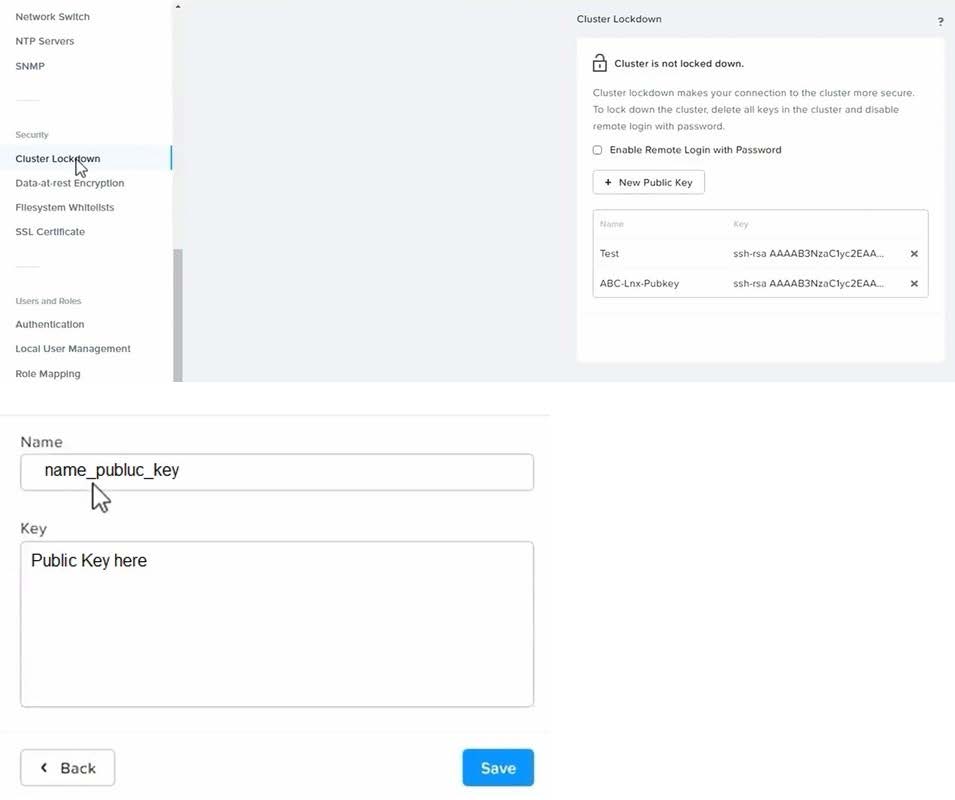
Task: Select Local User Management
Action: click(73, 349)
